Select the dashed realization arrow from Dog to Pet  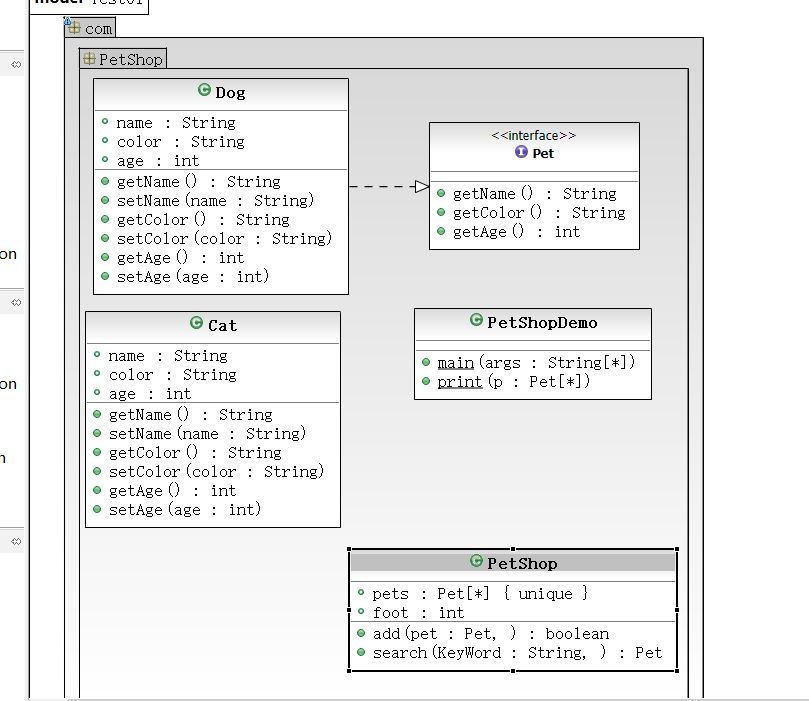389,186
